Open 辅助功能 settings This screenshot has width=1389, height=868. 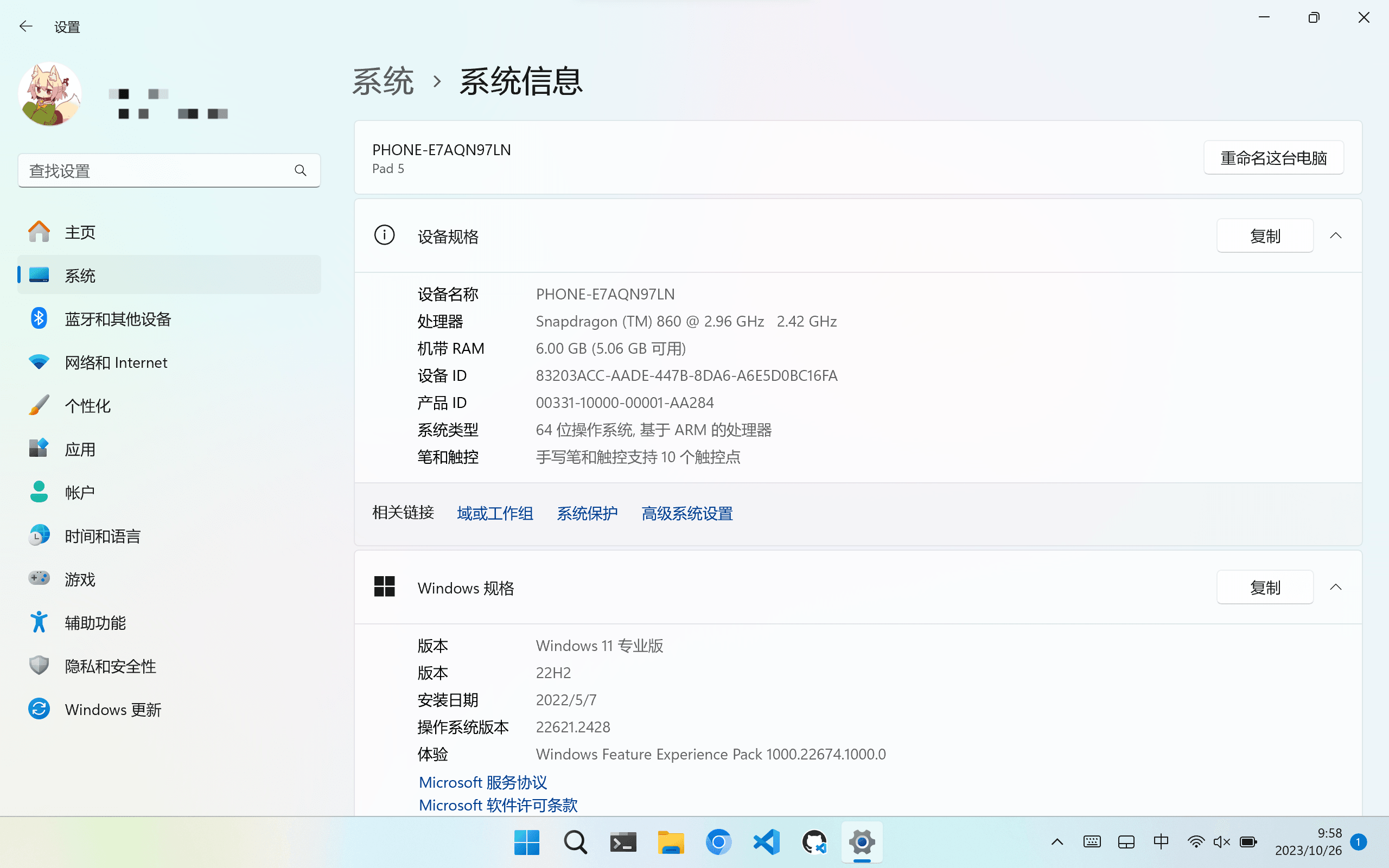click(169, 623)
